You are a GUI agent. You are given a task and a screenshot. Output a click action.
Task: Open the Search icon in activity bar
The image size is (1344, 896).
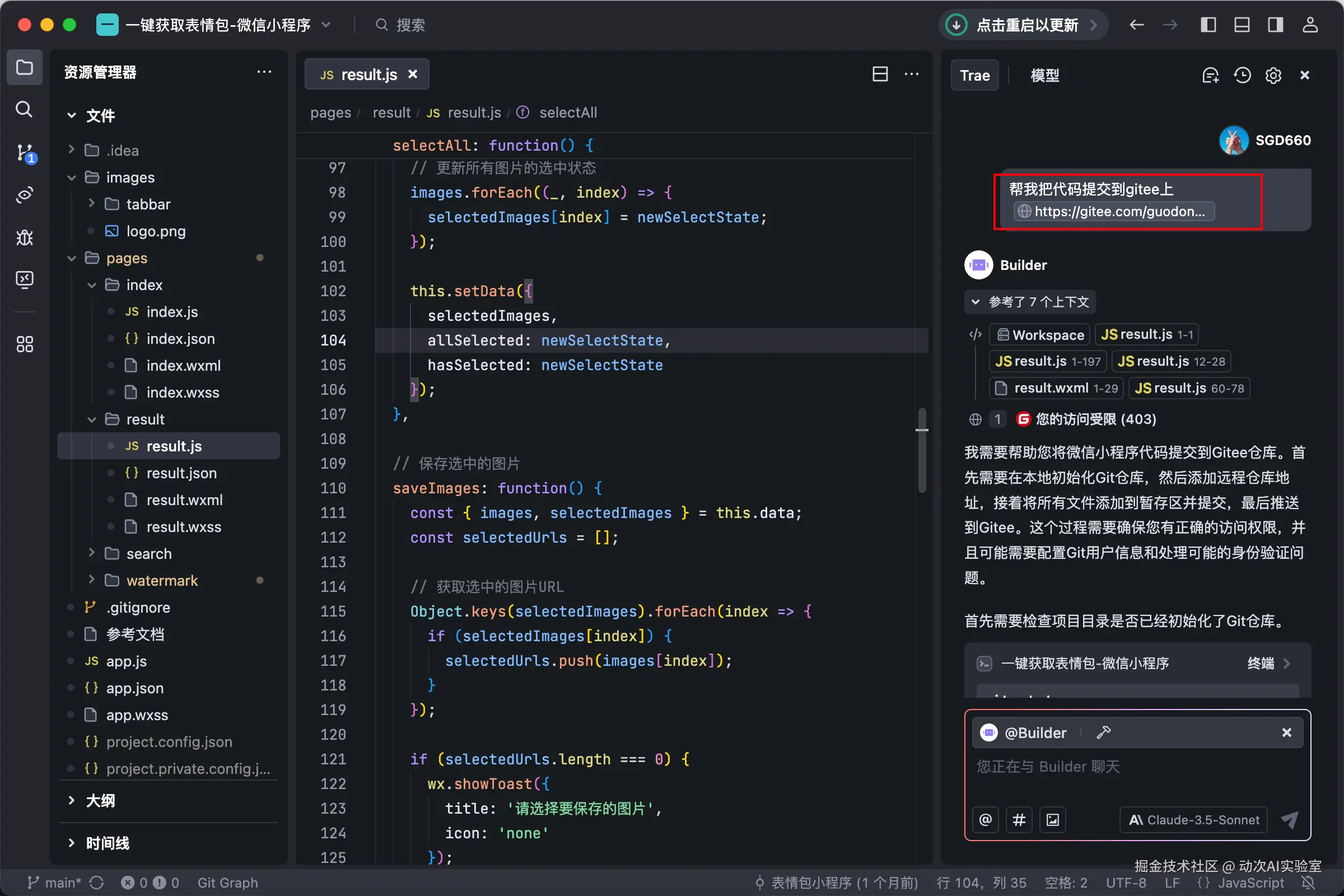(24, 109)
